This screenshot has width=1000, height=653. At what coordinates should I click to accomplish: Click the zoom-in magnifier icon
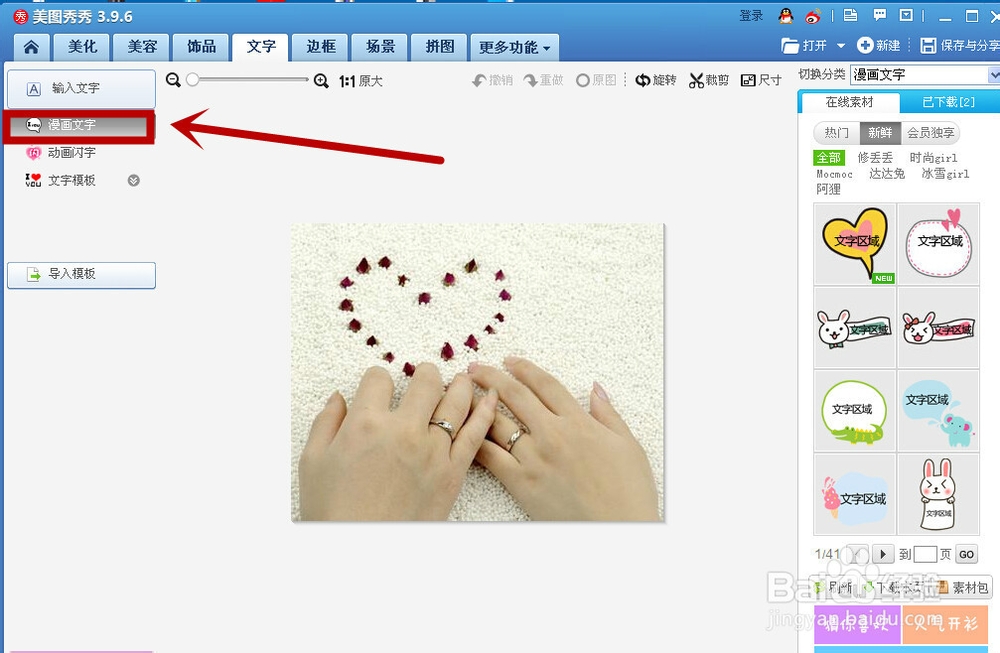click(x=322, y=79)
